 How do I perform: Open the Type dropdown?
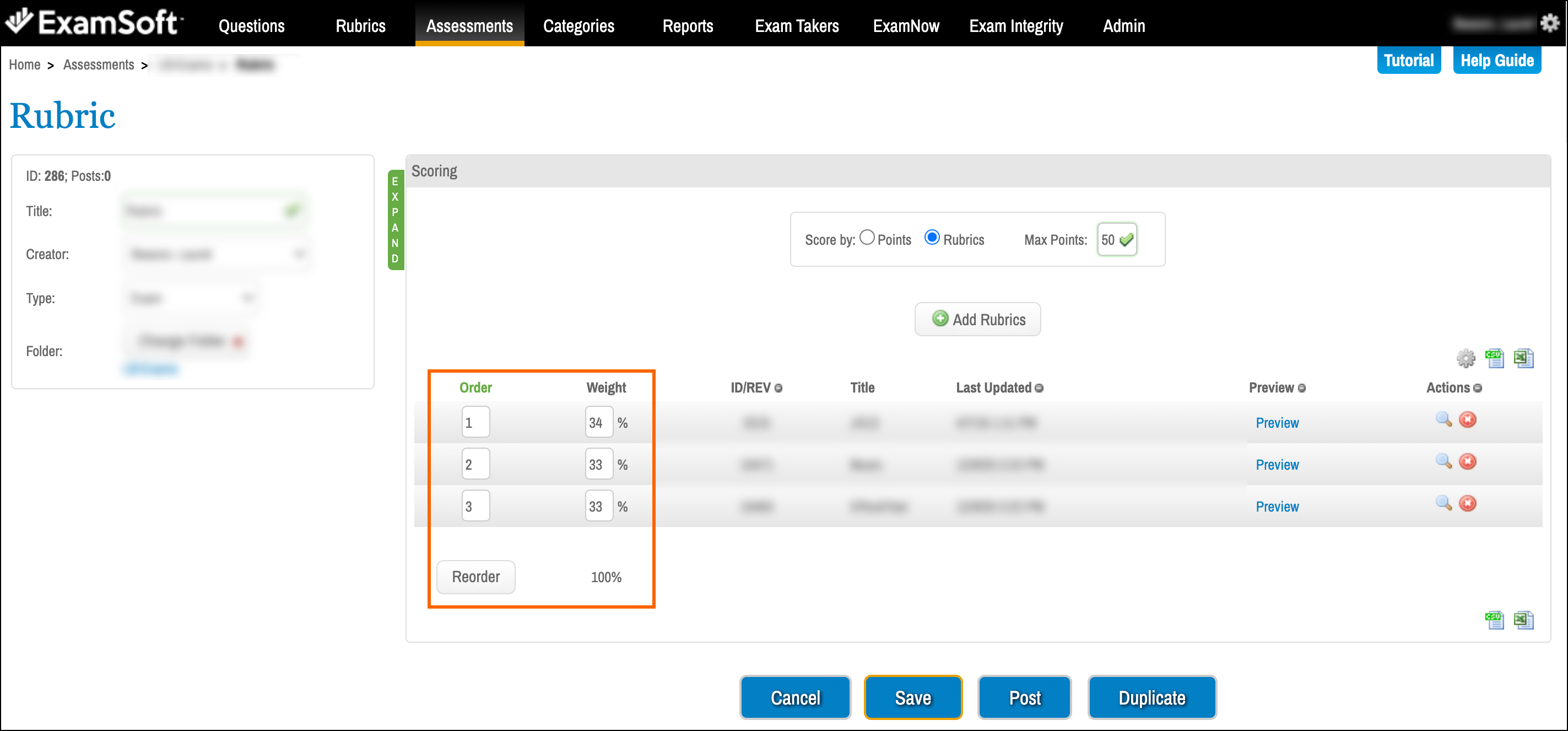tap(191, 298)
